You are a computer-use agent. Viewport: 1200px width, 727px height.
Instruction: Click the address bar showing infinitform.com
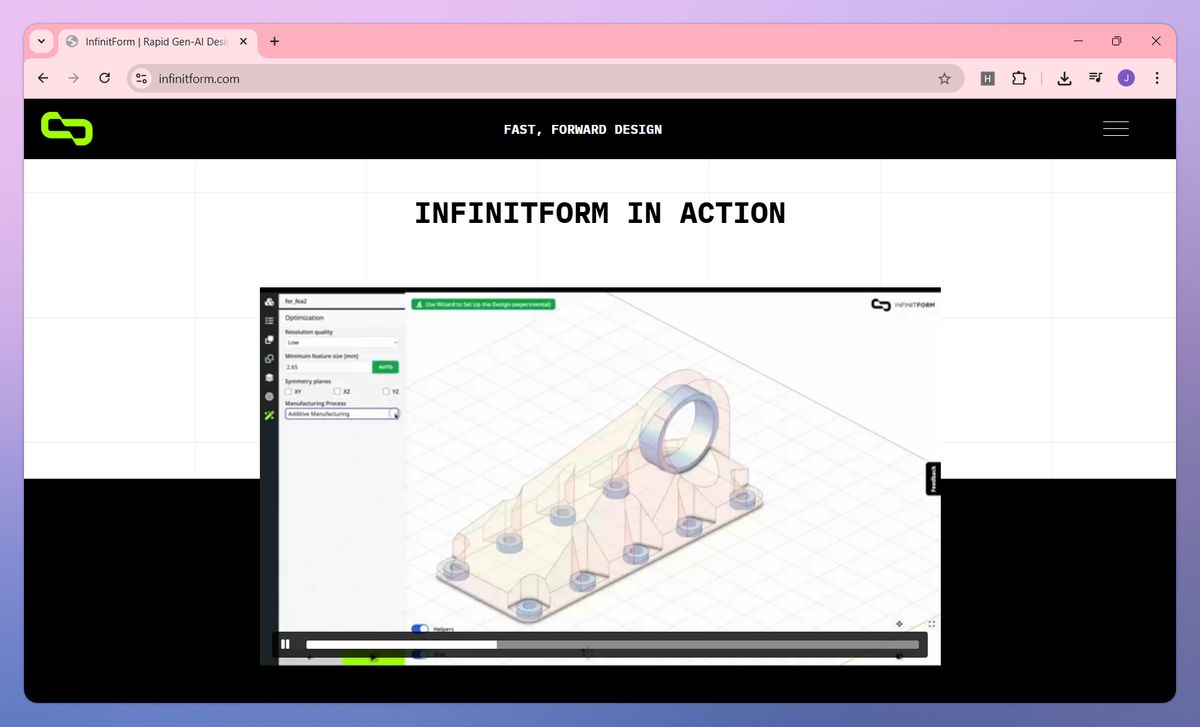(x=546, y=78)
